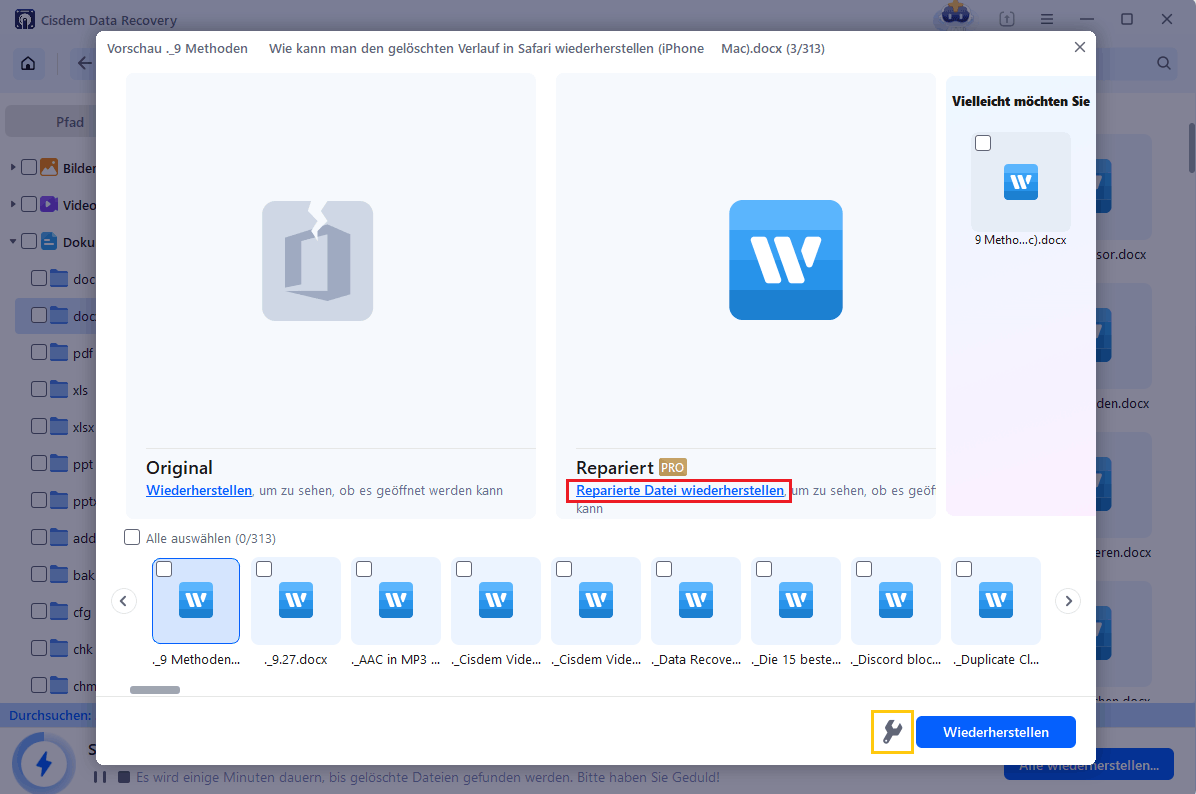Click the robot avatar icon in title bar
Viewport: 1196px width, 794px height.
point(955,15)
